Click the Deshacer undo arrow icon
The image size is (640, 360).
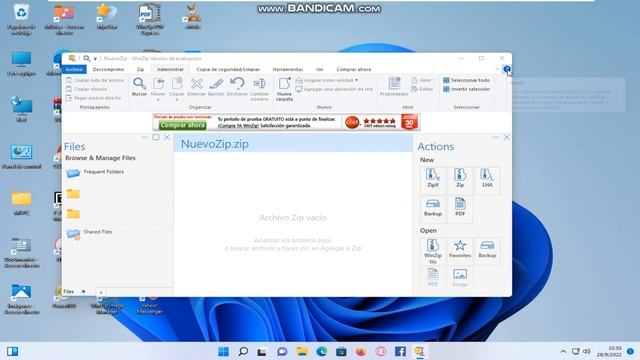click(x=237, y=87)
